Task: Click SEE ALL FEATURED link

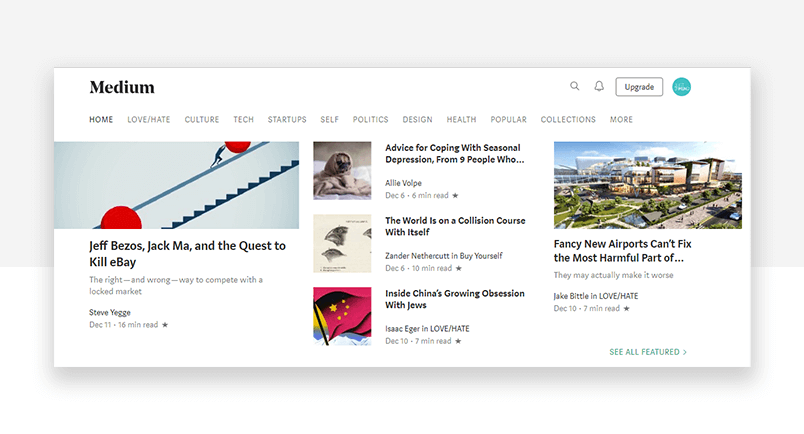Action: point(648,352)
